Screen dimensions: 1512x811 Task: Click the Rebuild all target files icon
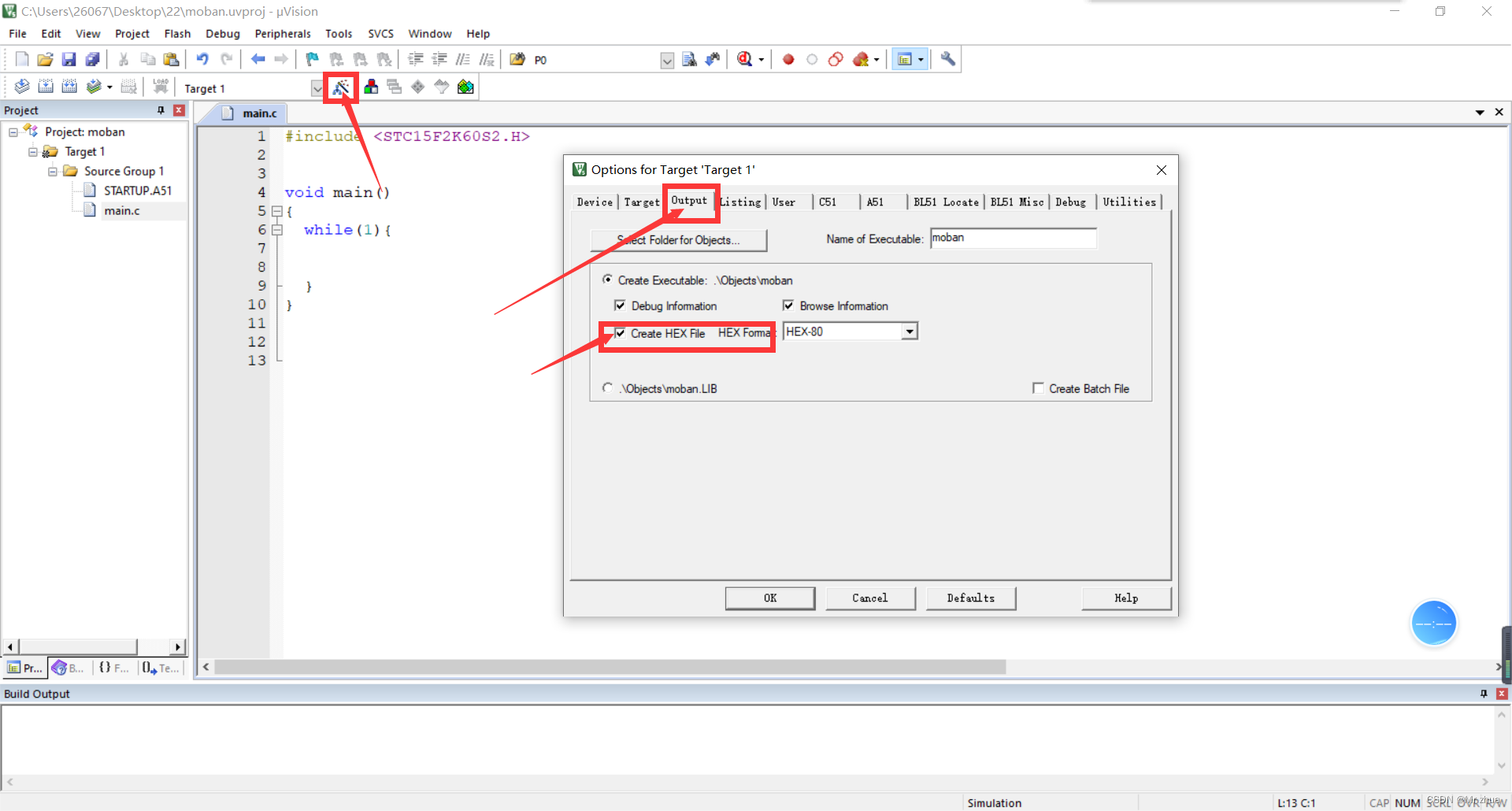[69, 87]
